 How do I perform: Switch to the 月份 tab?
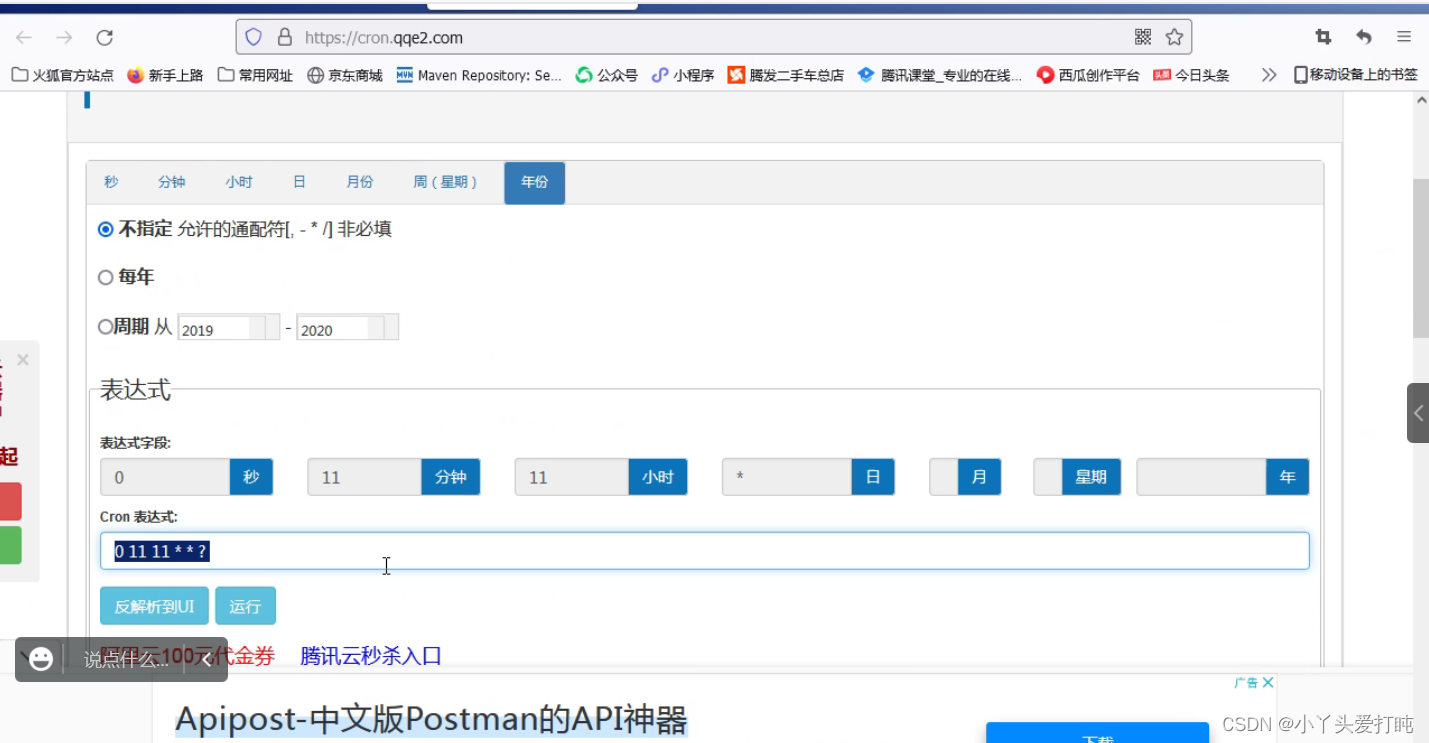click(360, 182)
